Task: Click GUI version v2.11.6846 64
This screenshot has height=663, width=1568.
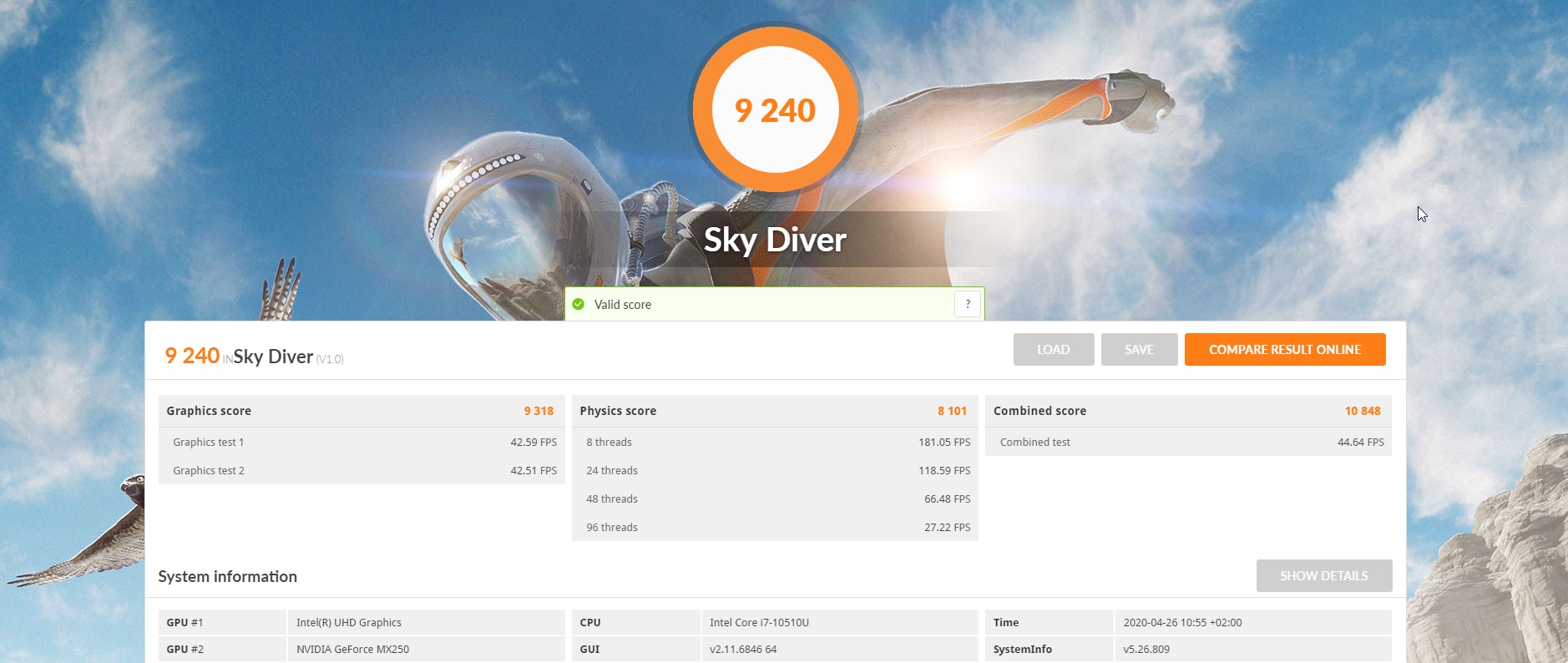Action: 743,649
